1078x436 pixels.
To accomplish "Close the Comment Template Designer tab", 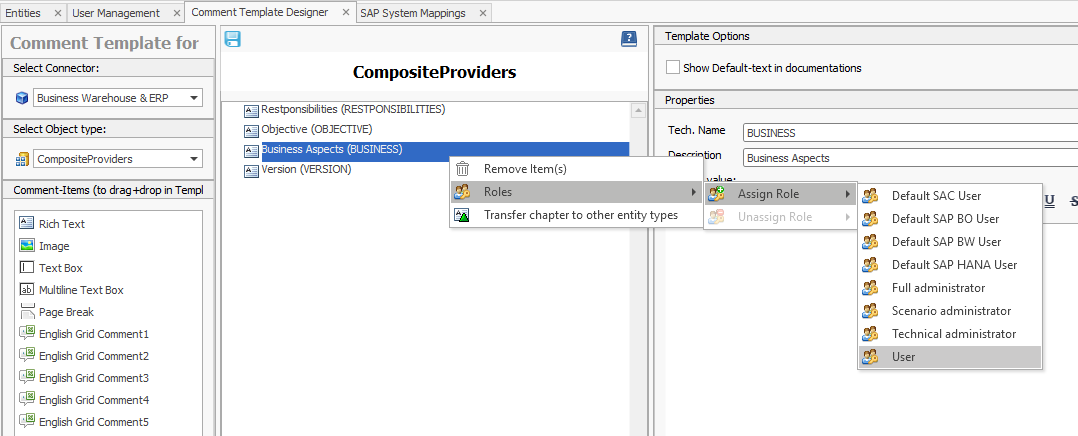I will tap(347, 13).
